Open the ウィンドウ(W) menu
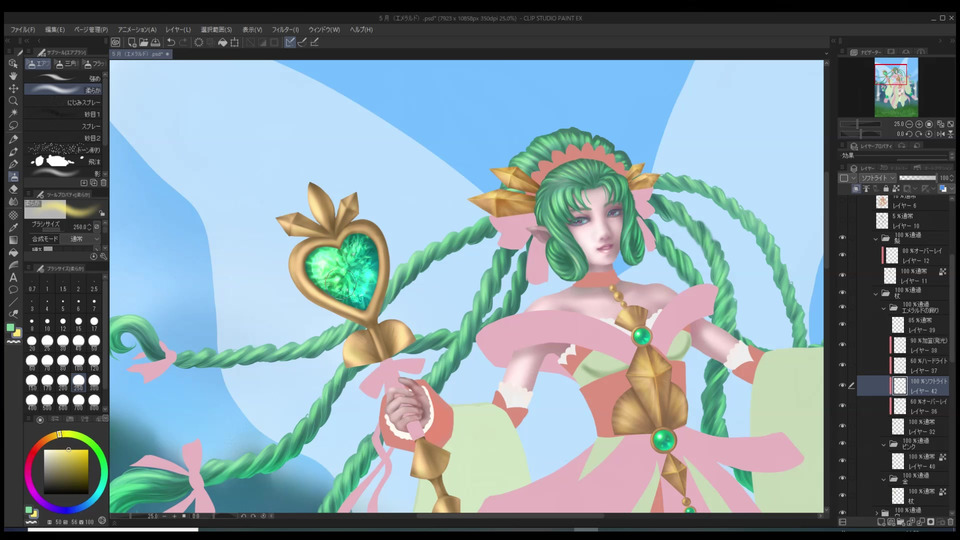960x540 pixels. 324,29
